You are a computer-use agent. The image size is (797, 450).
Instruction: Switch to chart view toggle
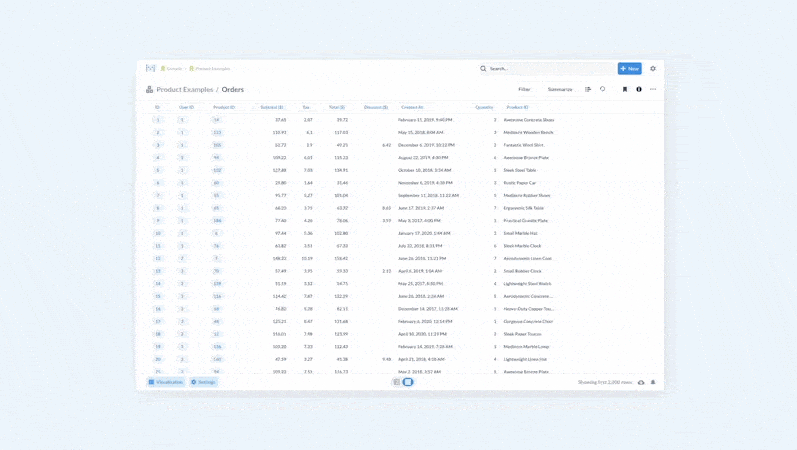[408, 382]
